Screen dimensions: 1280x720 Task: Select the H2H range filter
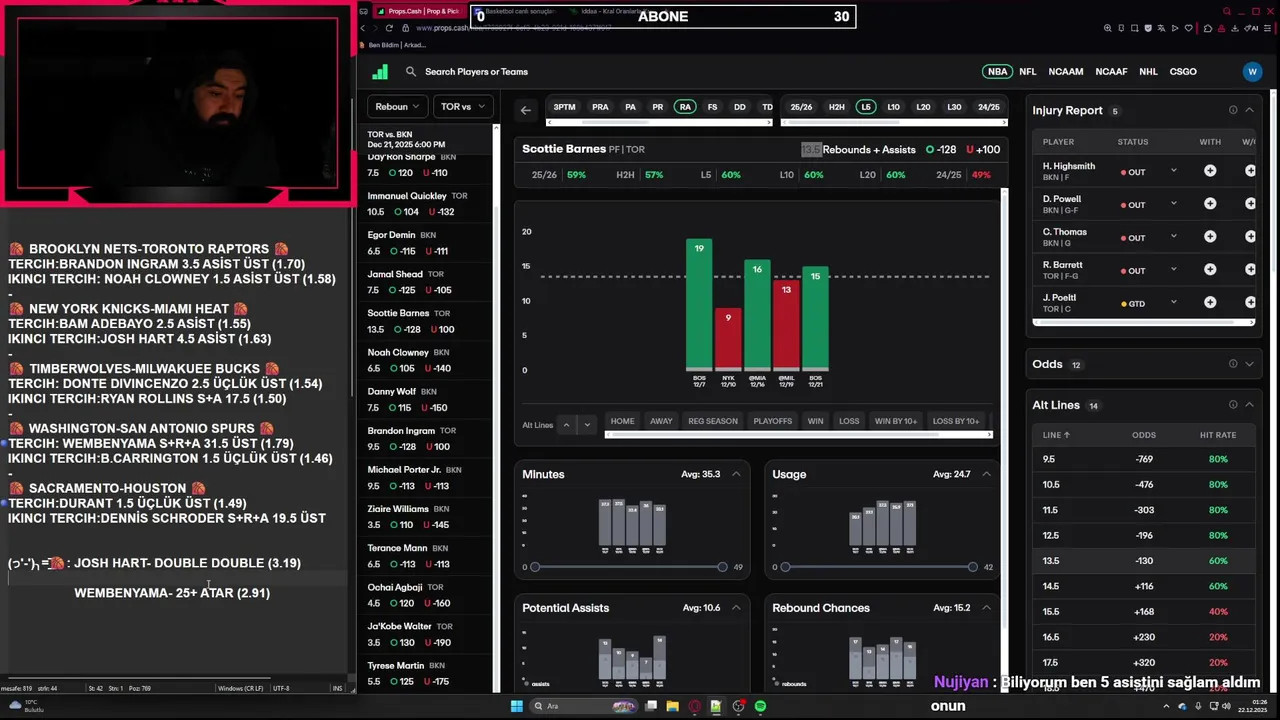837,107
